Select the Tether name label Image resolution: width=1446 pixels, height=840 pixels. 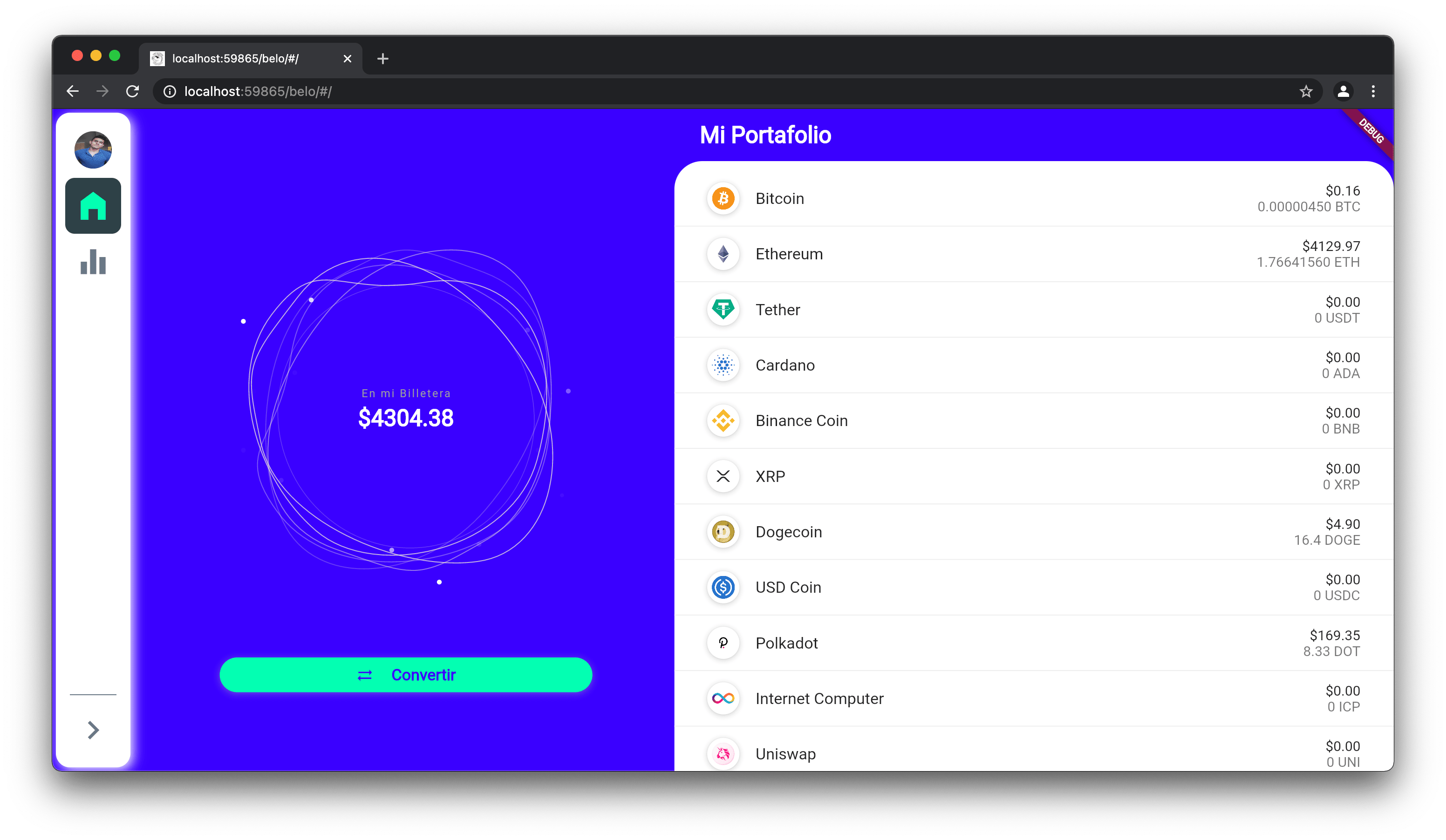pos(778,310)
